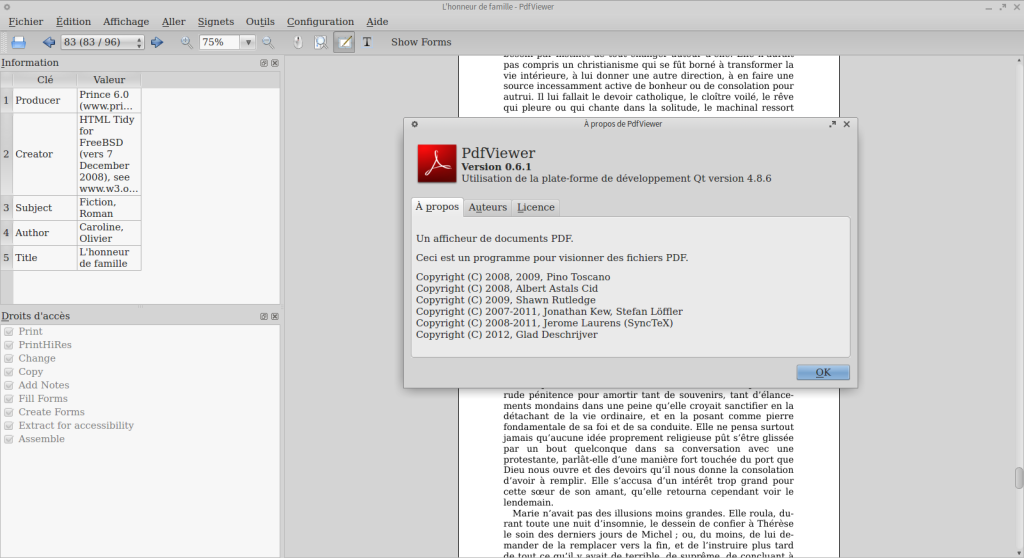Click the value cell 'Fiction, Roman'
The height and width of the screenshot is (558, 1024).
click(109, 208)
